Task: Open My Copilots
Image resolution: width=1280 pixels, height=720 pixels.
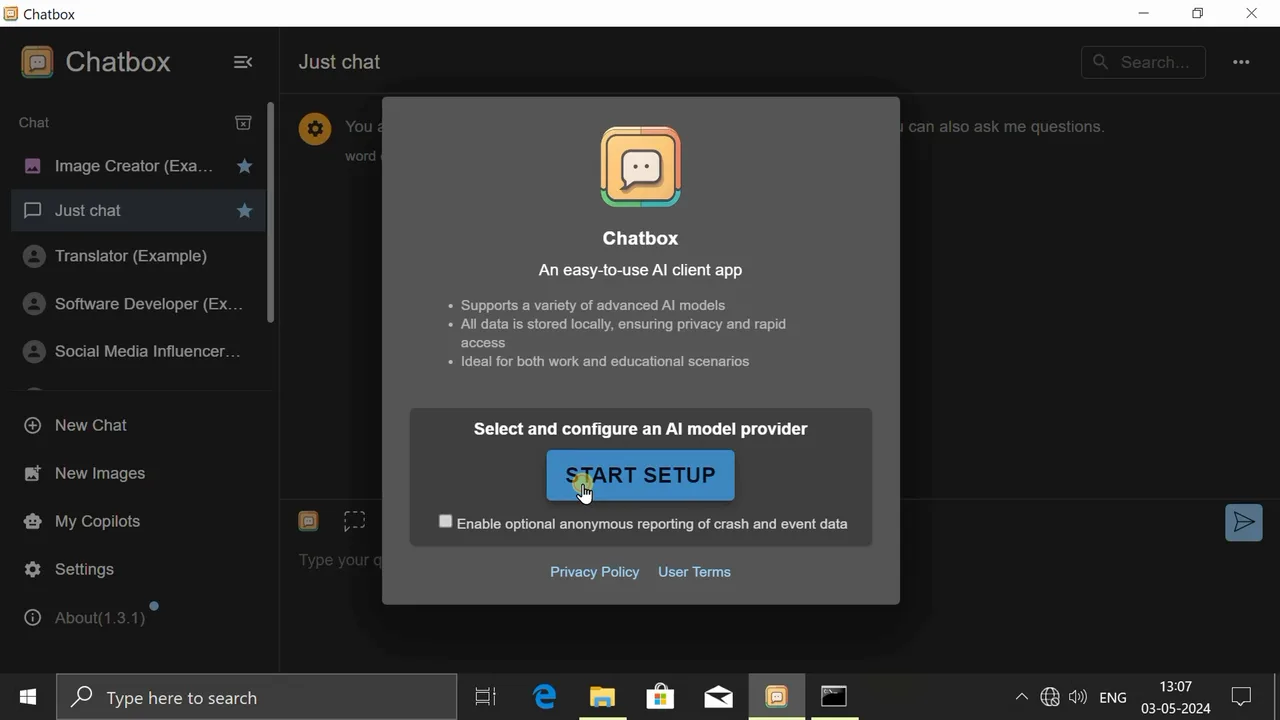Action: coord(138,521)
